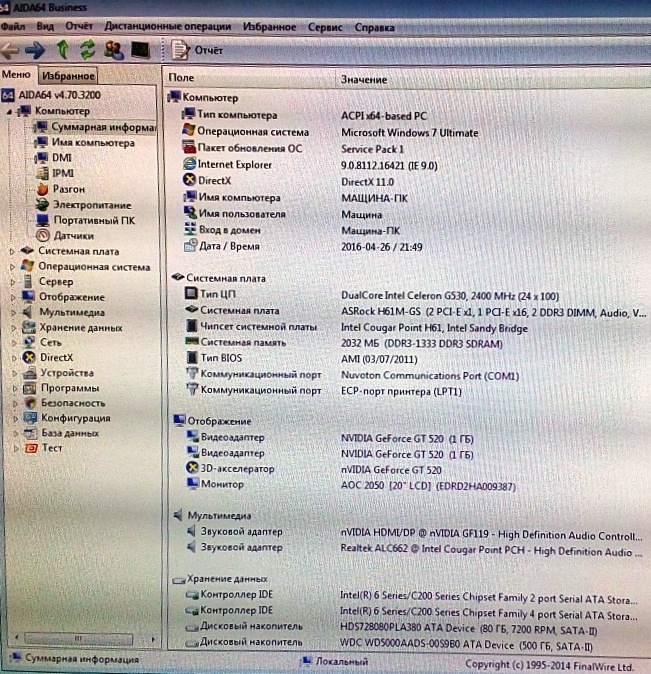The height and width of the screenshot is (674, 651).
Task: Click the Тест tree icon
Action: tap(31, 448)
